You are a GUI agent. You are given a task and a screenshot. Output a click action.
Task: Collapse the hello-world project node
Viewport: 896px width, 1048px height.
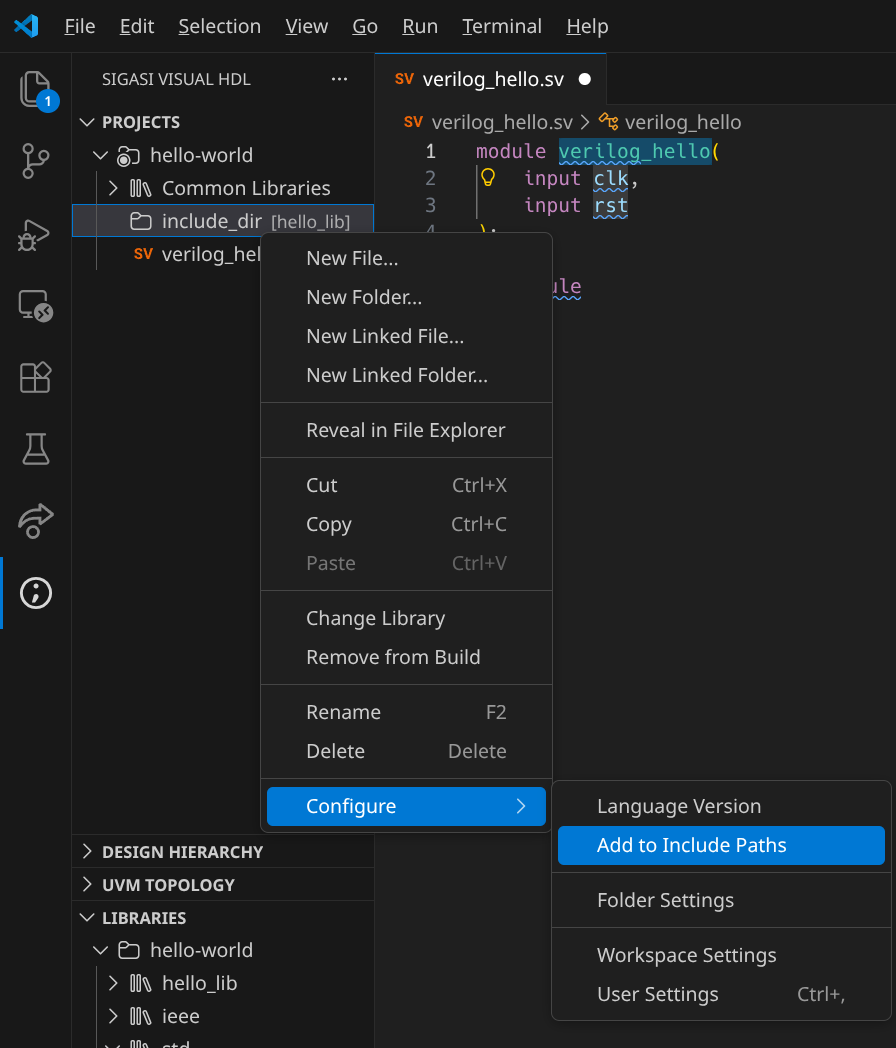[100, 155]
